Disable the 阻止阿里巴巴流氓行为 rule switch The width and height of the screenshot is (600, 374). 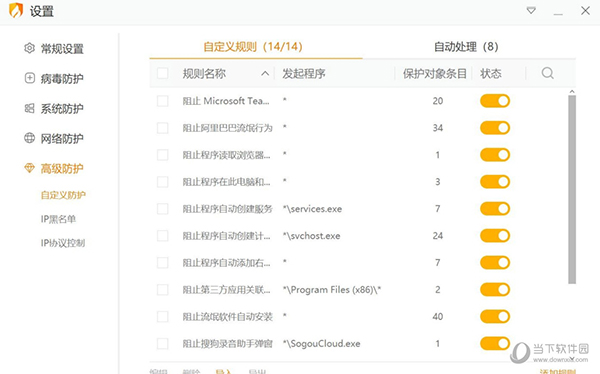point(495,128)
